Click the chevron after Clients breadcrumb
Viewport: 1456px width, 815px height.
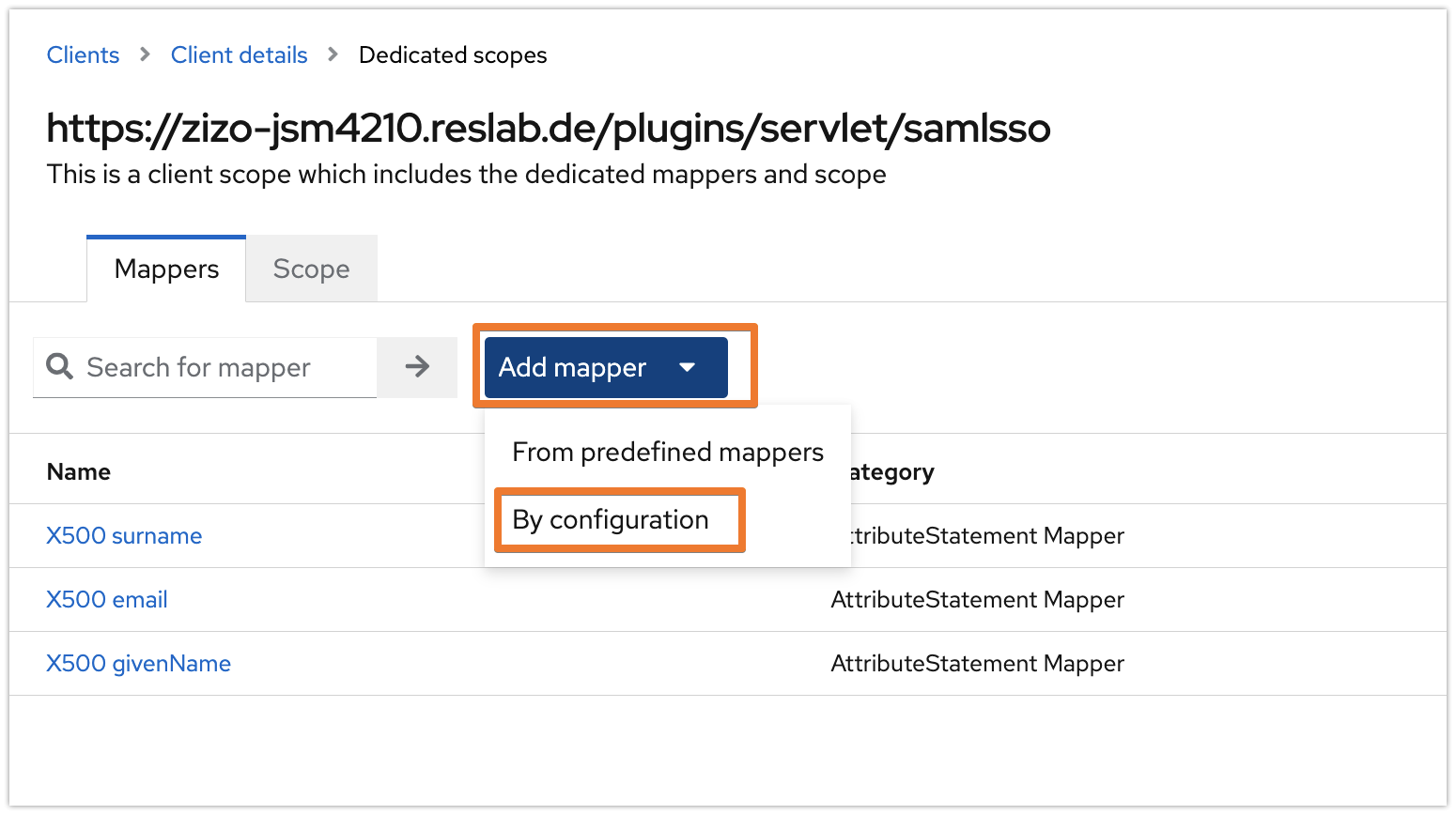tap(144, 54)
